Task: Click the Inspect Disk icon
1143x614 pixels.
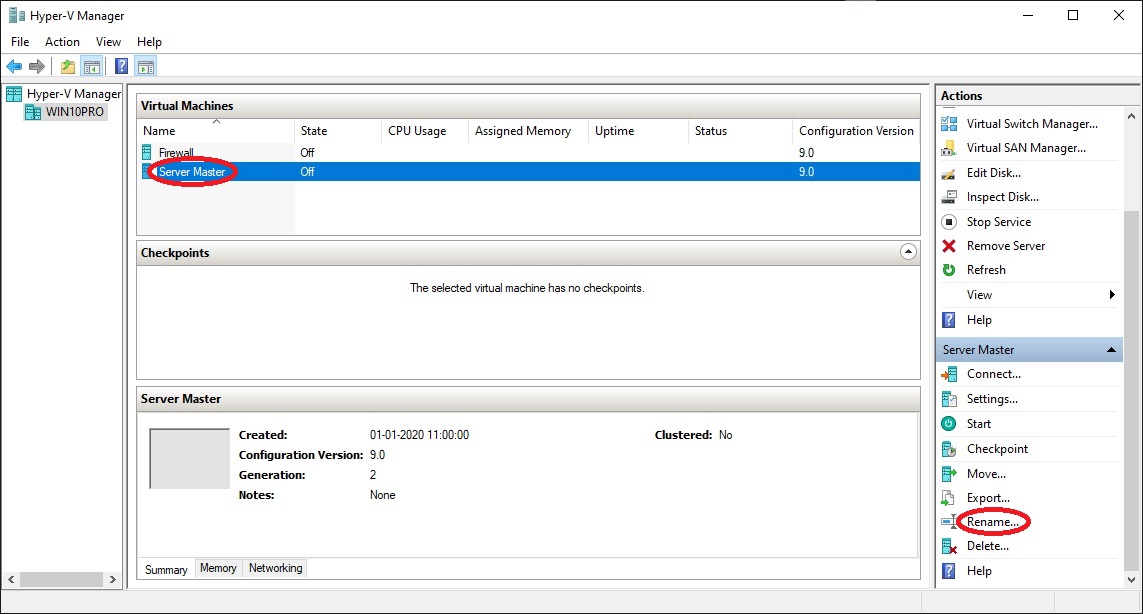Action: [x=949, y=197]
